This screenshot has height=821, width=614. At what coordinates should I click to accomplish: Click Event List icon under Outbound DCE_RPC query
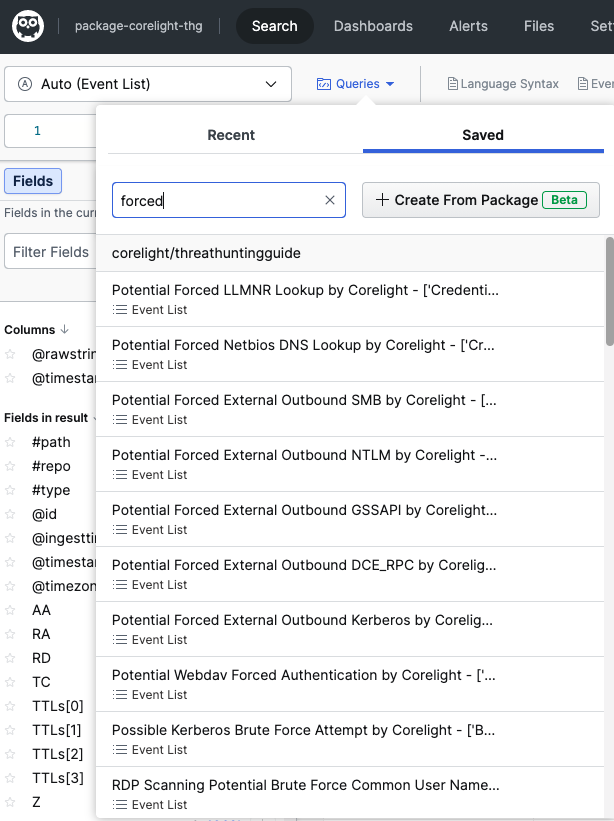click(120, 584)
